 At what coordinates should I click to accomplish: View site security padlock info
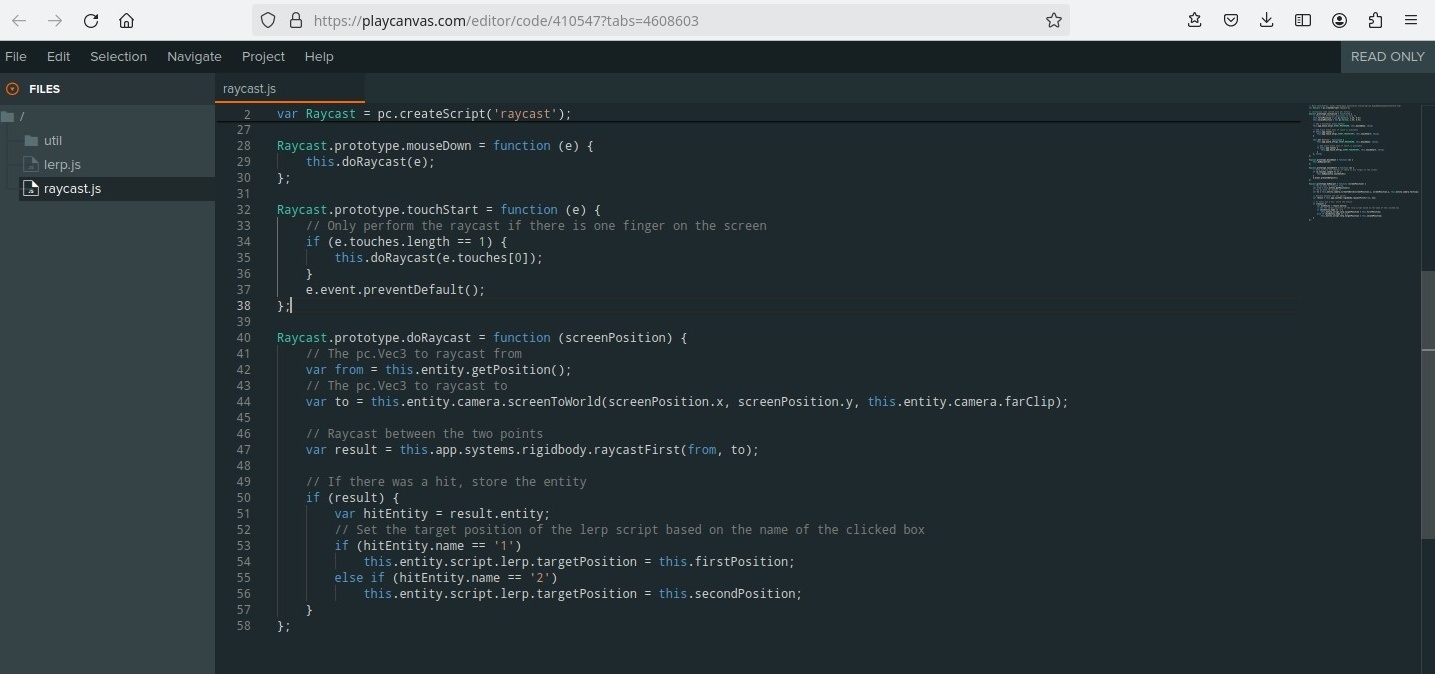tap(295, 20)
